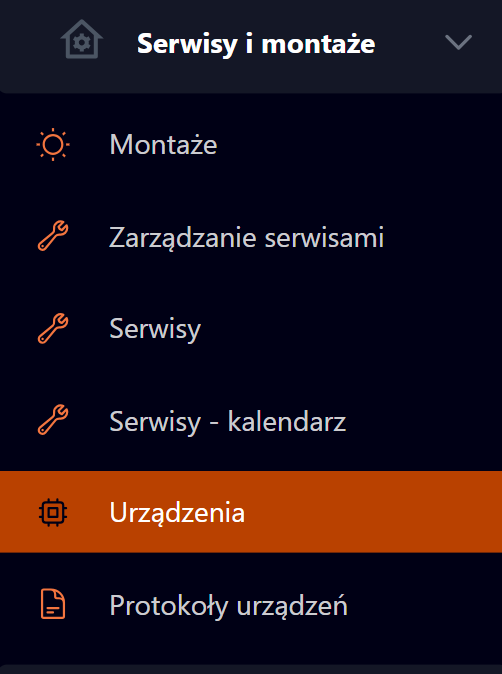Click the chip icon beside Urządzenia

[53, 512]
